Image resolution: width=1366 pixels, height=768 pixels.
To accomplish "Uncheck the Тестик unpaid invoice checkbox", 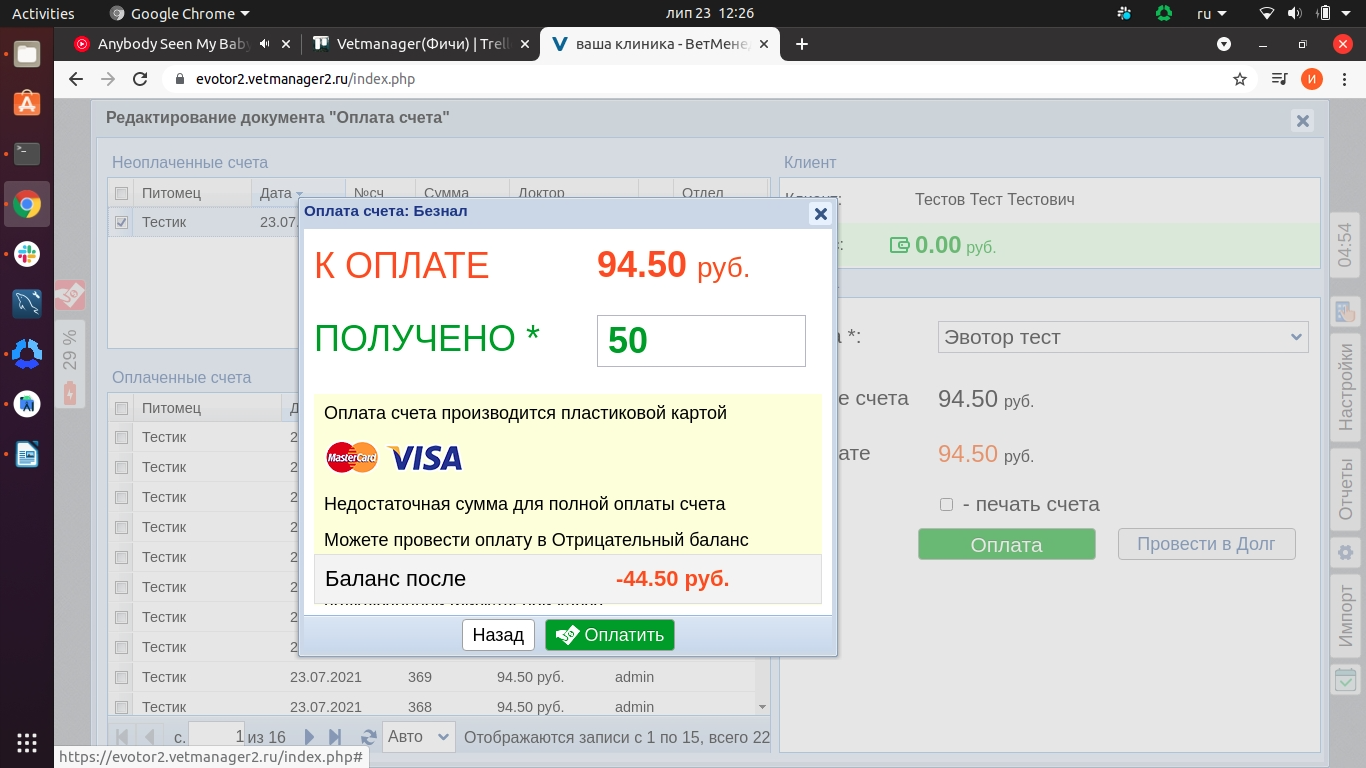I will [122, 223].
